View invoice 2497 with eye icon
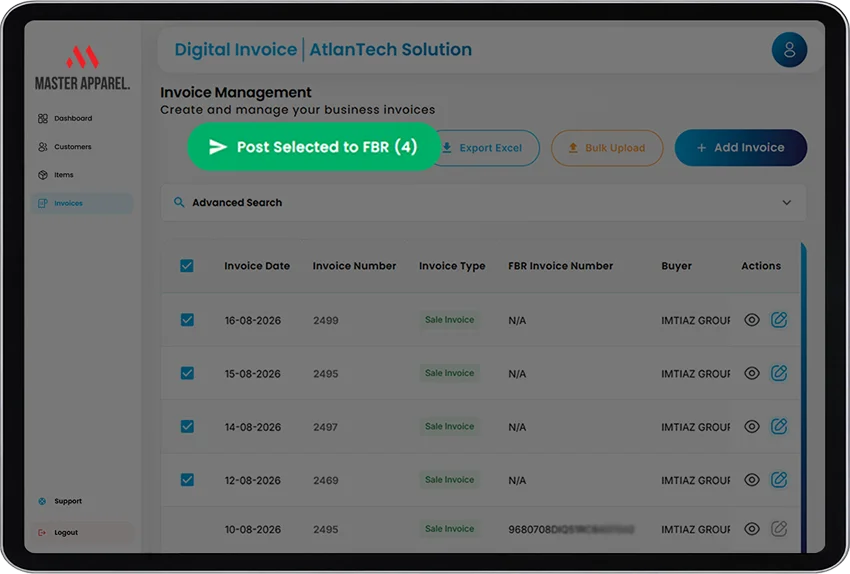 [x=752, y=427]
